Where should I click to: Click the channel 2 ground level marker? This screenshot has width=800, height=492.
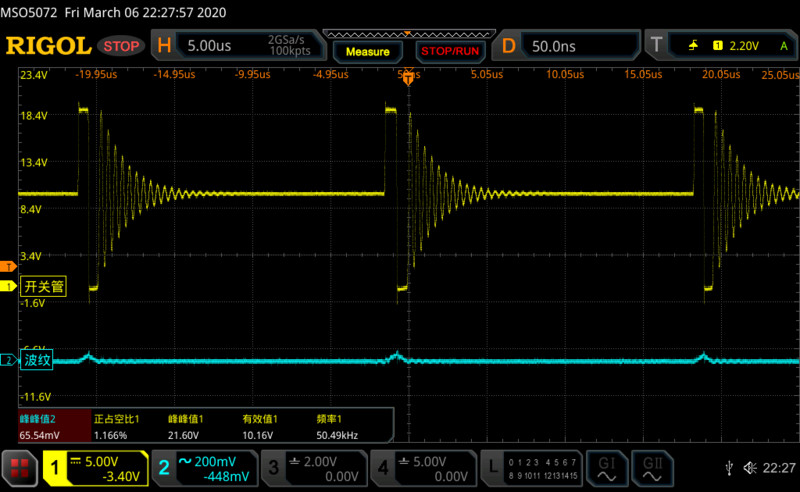pyautogui.click(x=8, y=360)
